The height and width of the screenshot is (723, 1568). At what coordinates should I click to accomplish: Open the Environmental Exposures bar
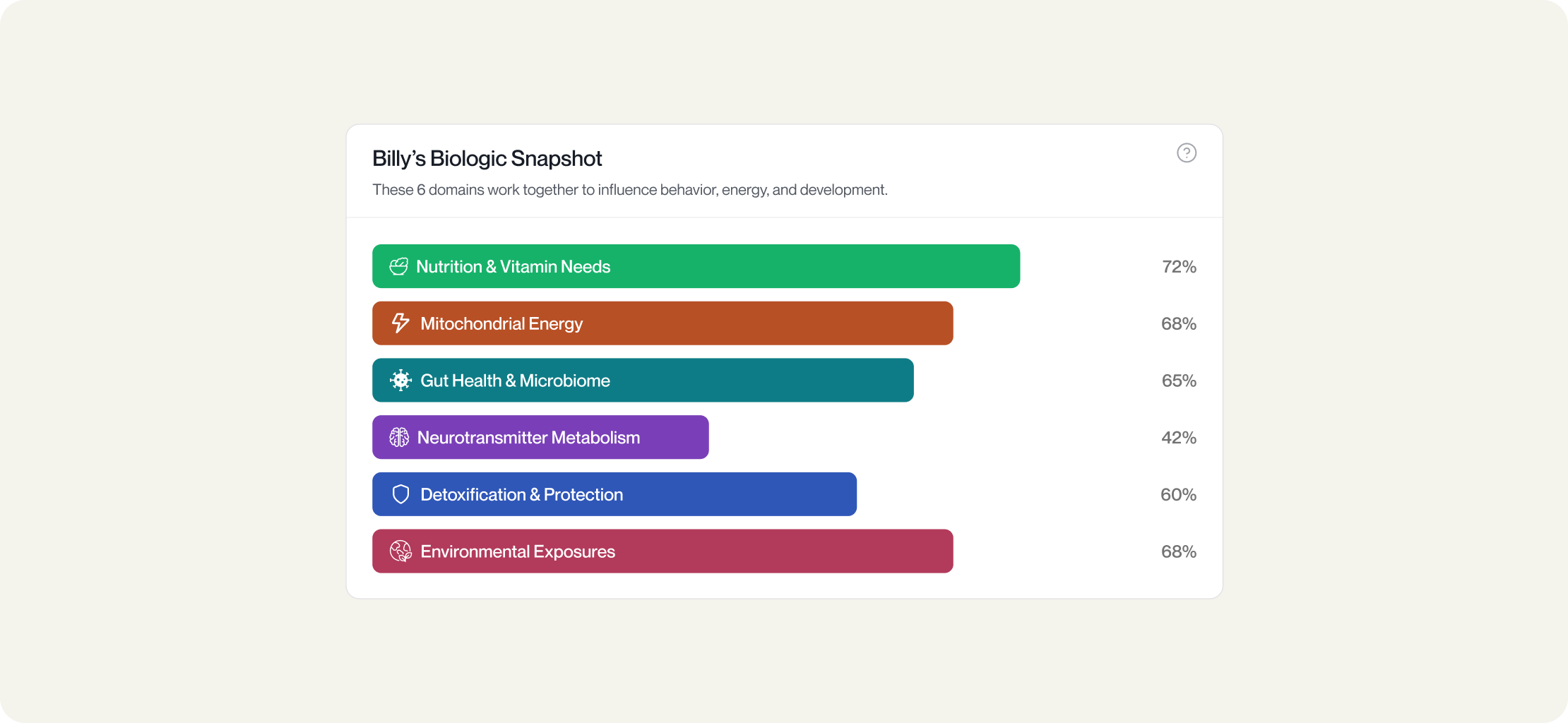click(x=663, y=551)
